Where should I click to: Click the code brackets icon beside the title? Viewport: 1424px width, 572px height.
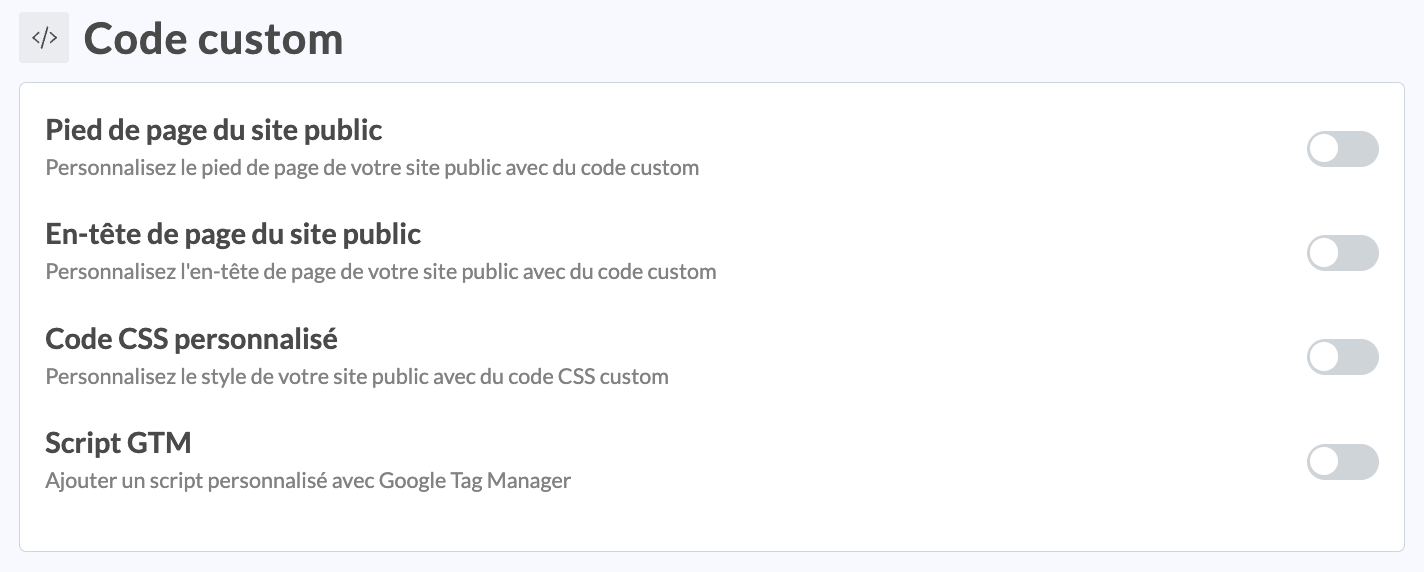click(x=44, y=38)
